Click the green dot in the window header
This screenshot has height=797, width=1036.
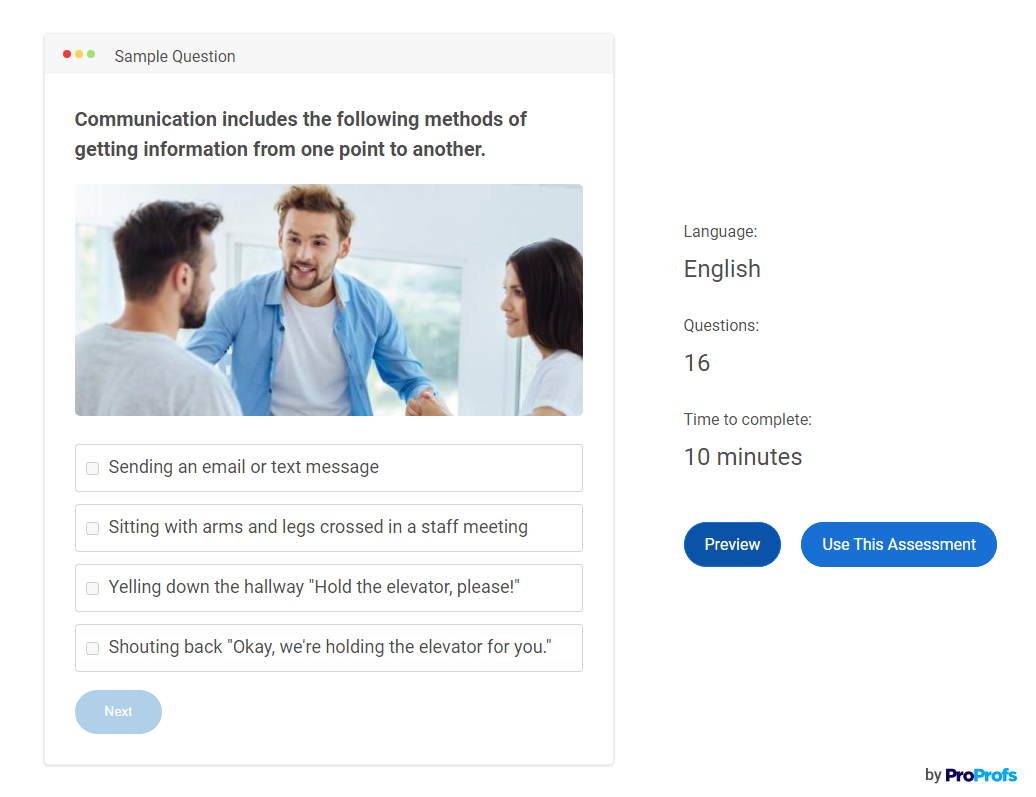91,54
